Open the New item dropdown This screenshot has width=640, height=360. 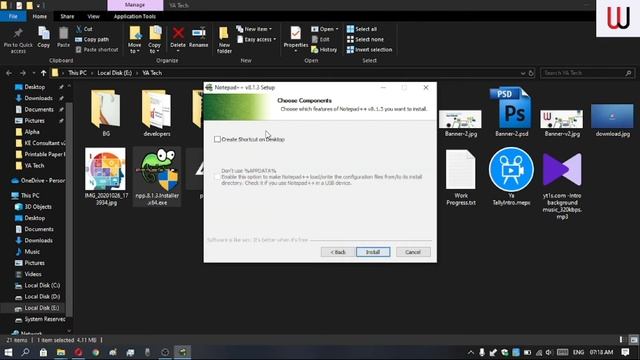click(x=254, y=29)
